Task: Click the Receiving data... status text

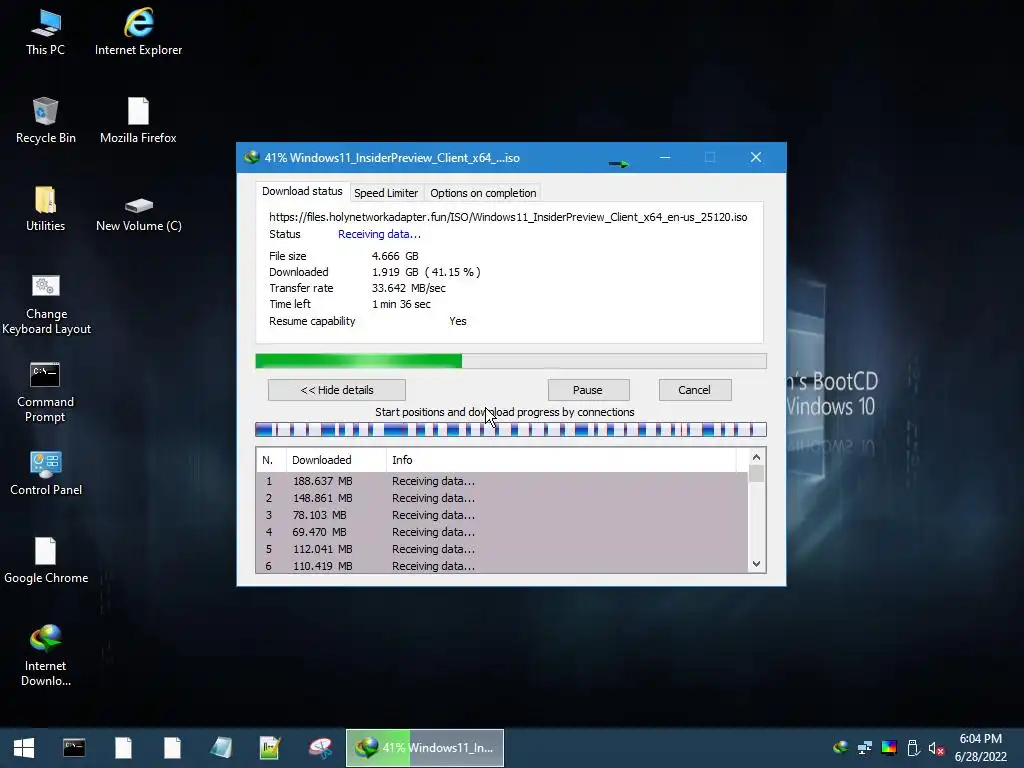Action: (379, 234)
